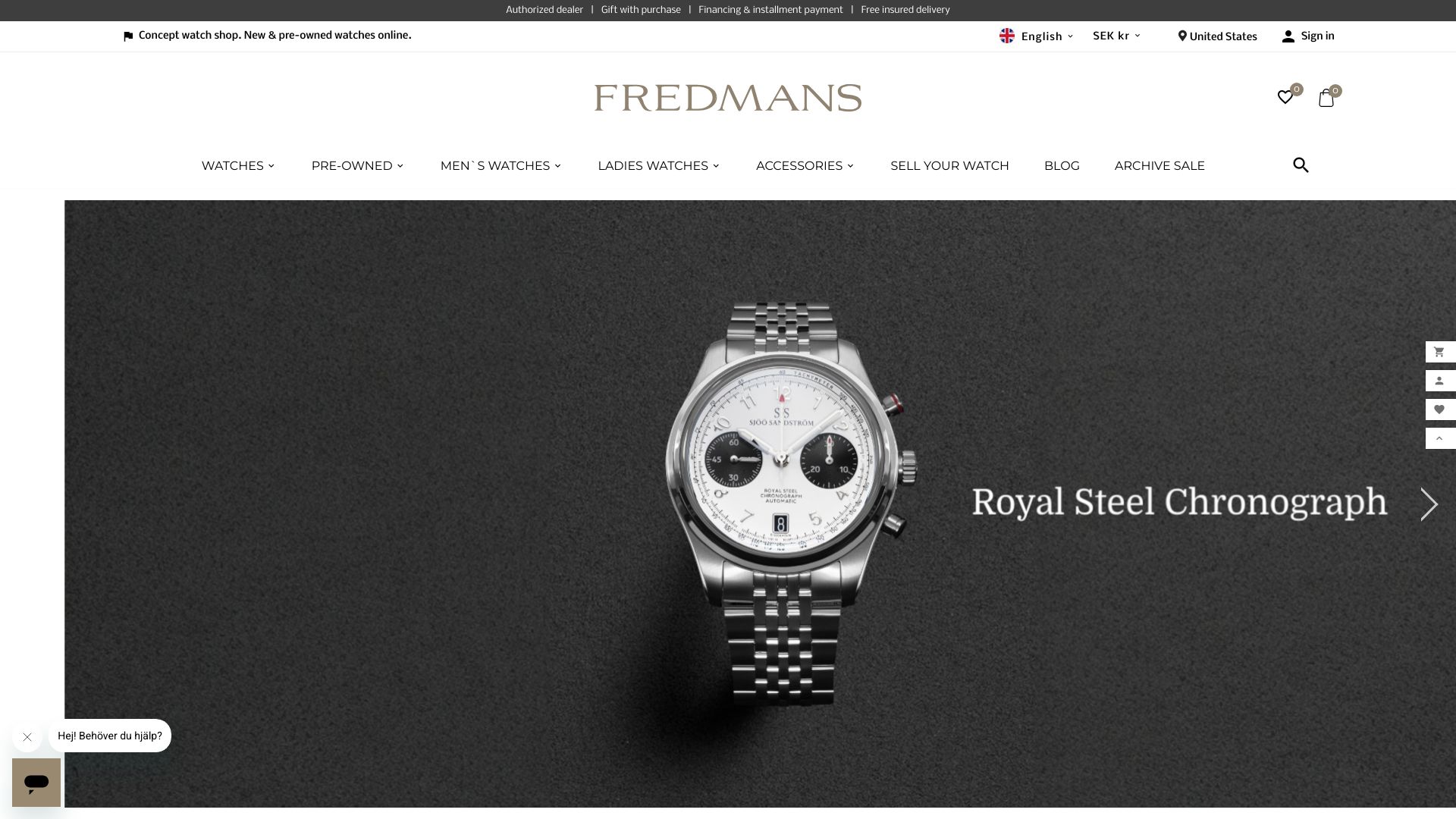This screenshot has width=1456, height=819.
Task: Click the Sign in link
Action: (1308, 36)
